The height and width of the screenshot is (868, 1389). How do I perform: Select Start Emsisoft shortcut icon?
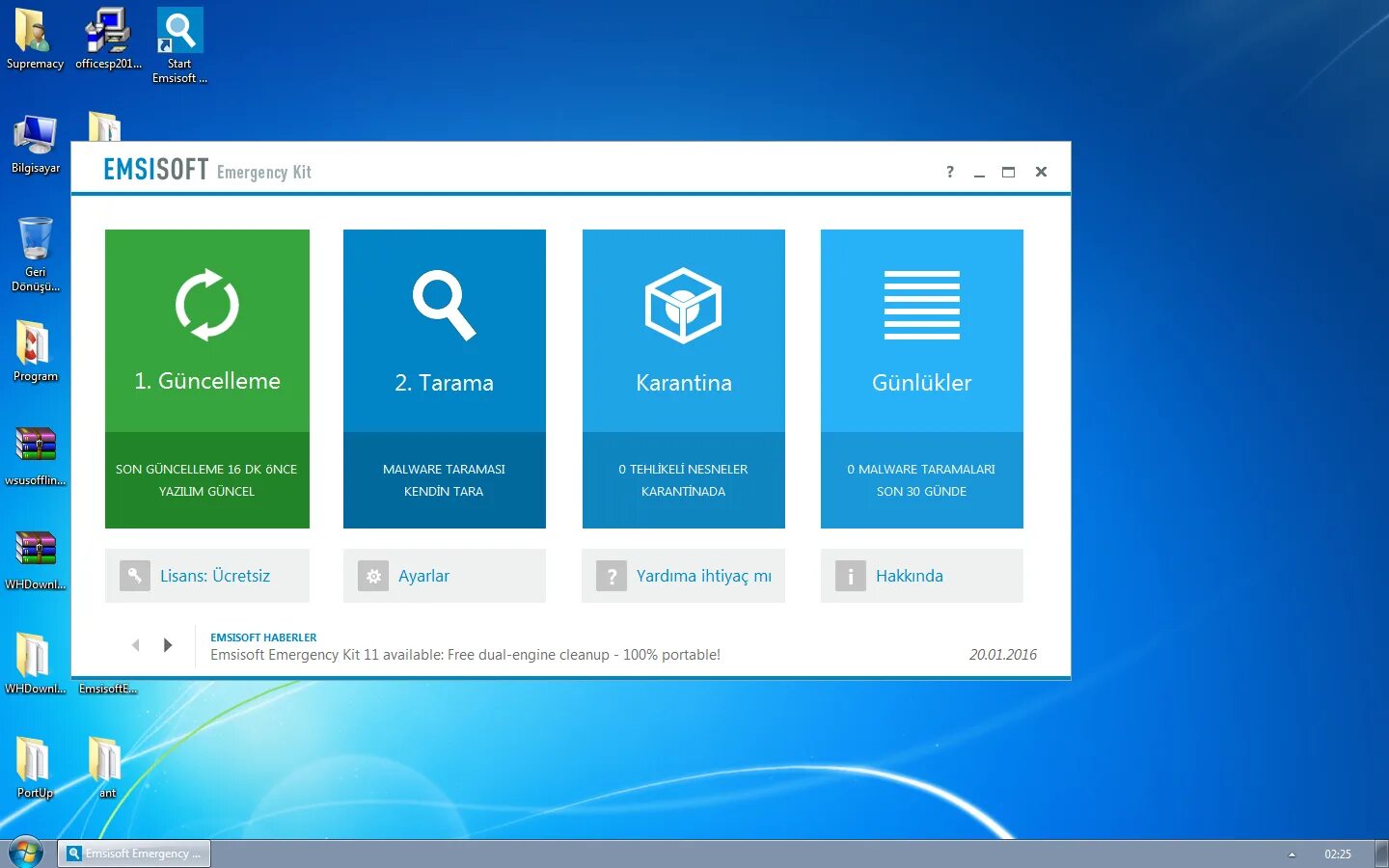(x=180, y=45)
